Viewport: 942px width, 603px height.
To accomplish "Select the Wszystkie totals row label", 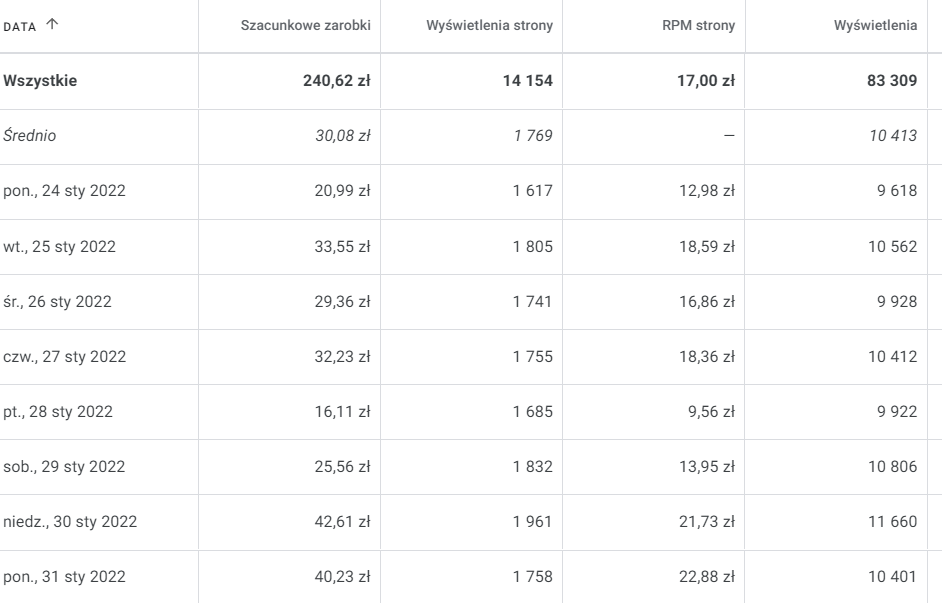I will (x=41, y=81).
